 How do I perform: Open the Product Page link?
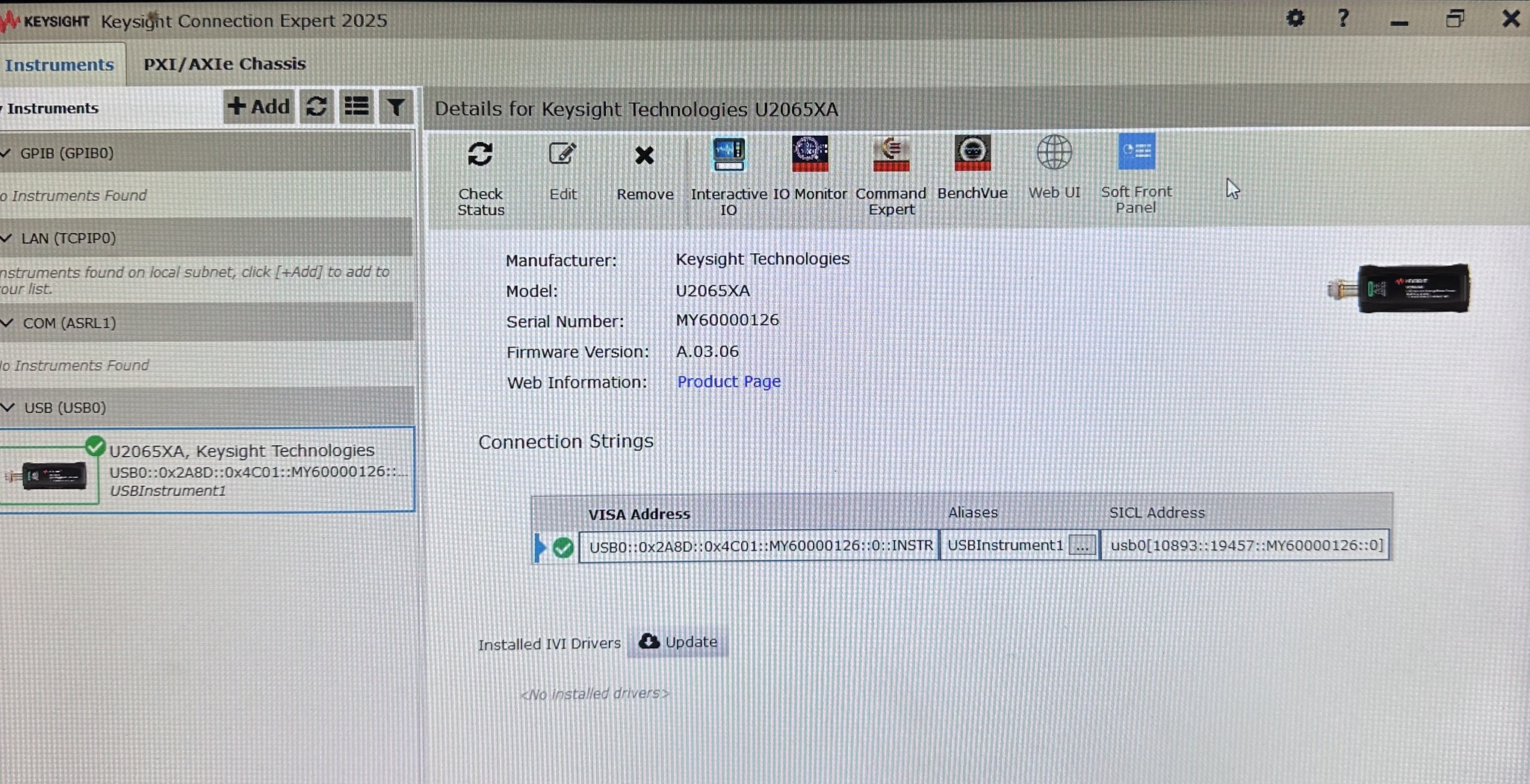[x=728, y=382]
